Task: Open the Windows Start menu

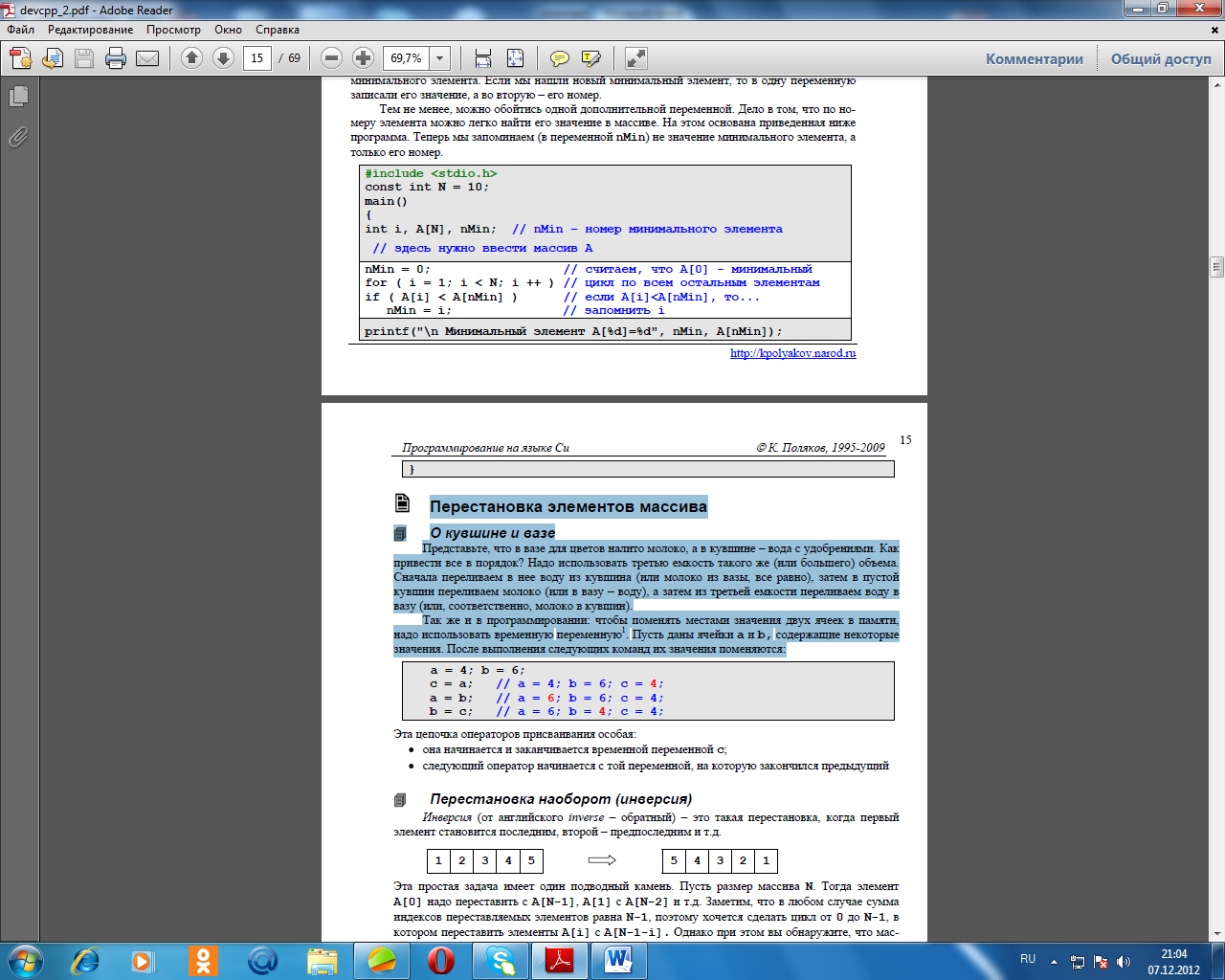Action: [26, 960]
